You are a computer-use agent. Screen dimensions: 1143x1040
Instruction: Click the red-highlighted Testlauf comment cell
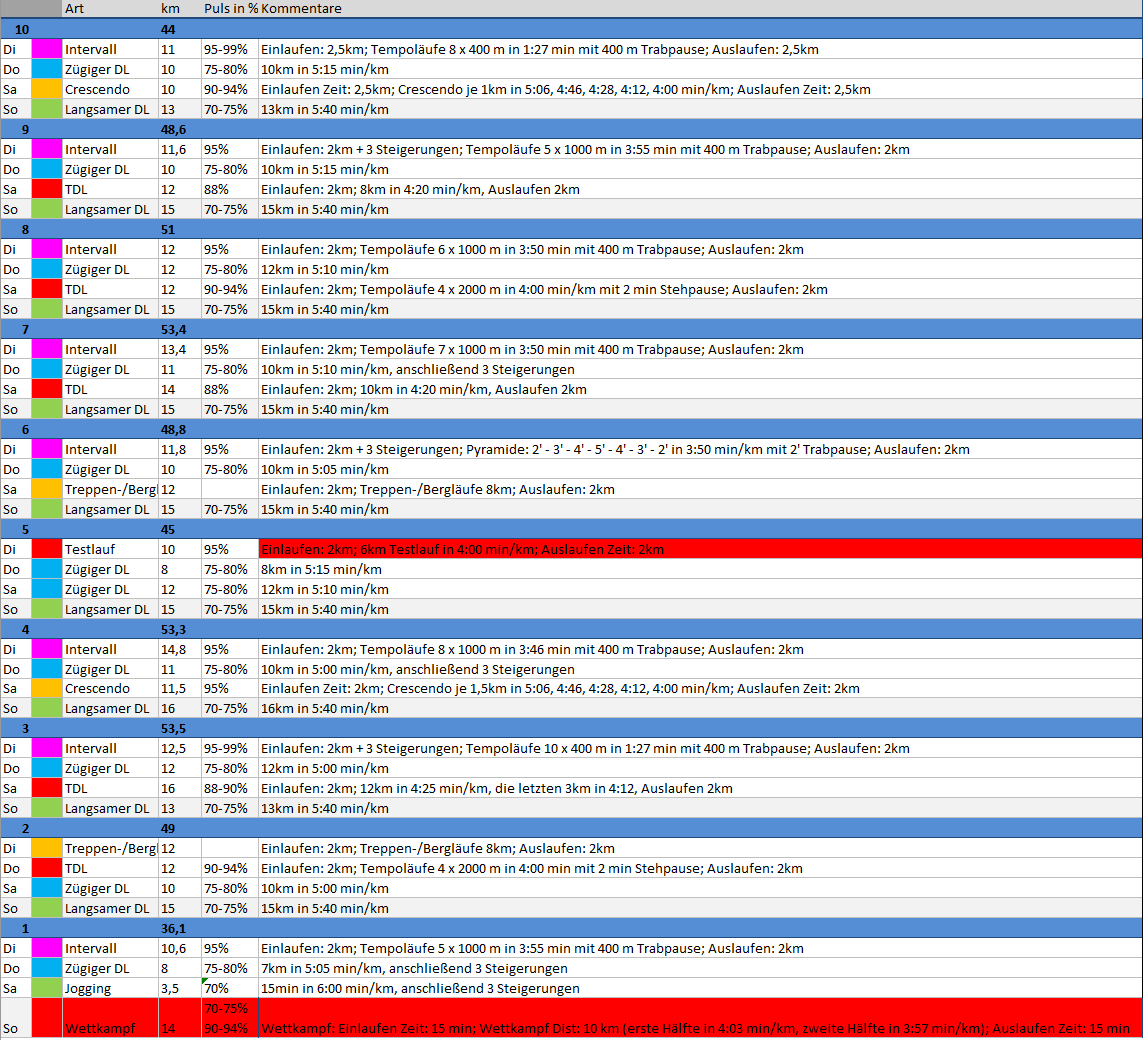(700, 549)
